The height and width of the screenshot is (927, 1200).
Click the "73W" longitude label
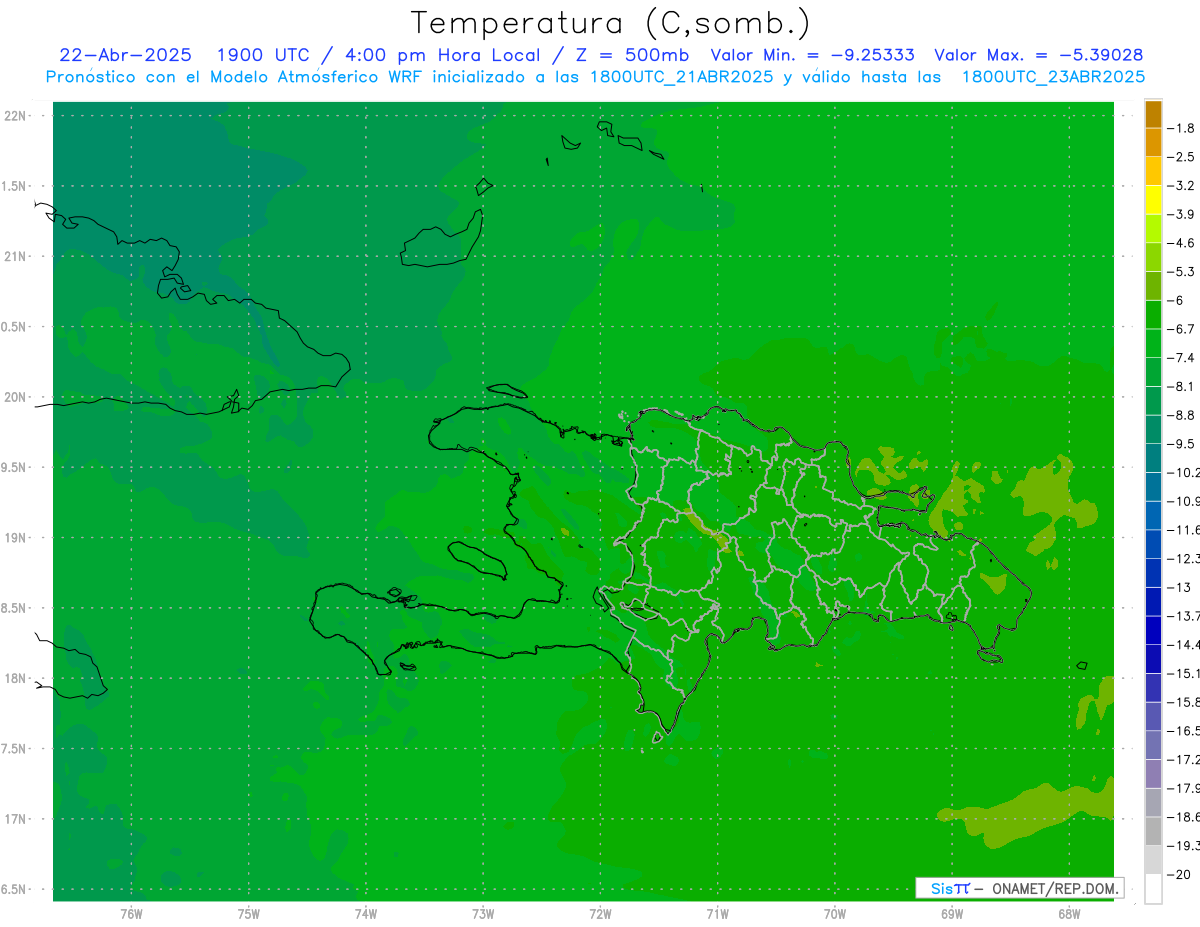483,914
